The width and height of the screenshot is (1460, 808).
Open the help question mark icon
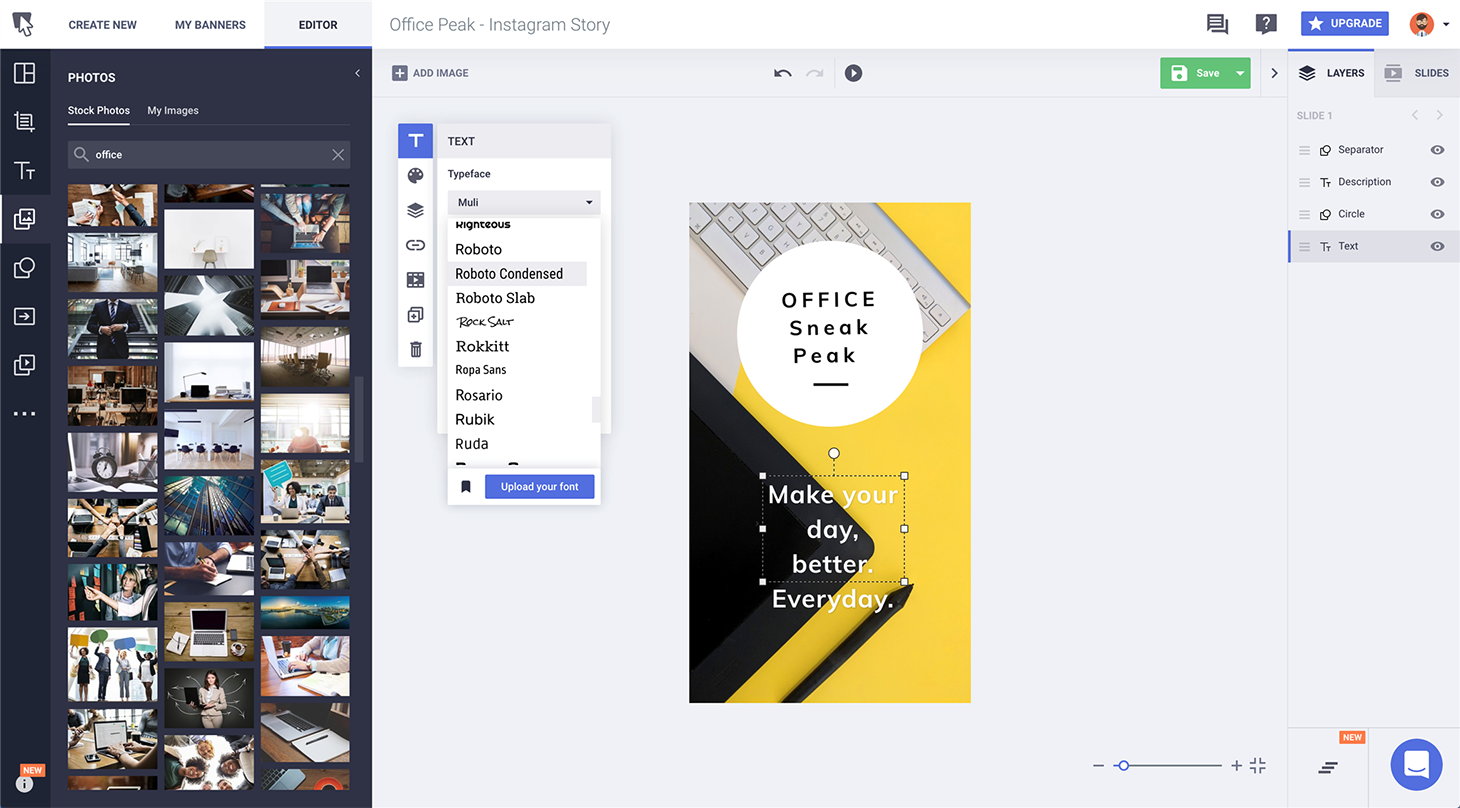pos(1266,24)
